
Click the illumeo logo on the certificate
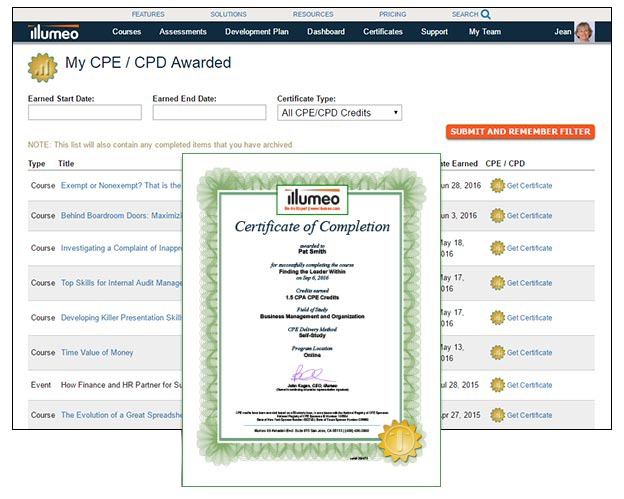click(312, 200)
